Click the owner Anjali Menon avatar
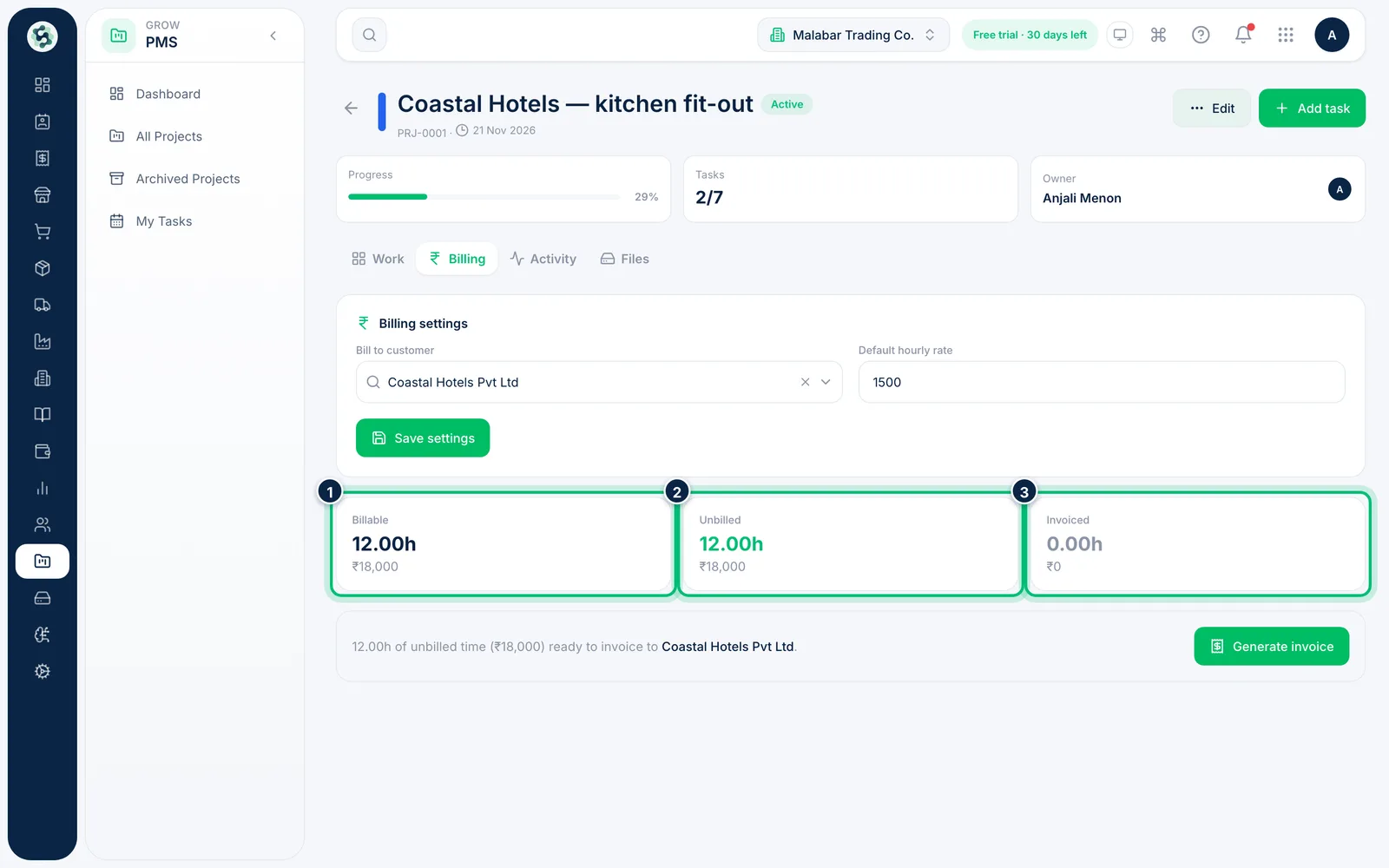The width and height of the screenshot is (1389, 868). pyautogui.click(x=1340, y=189)
